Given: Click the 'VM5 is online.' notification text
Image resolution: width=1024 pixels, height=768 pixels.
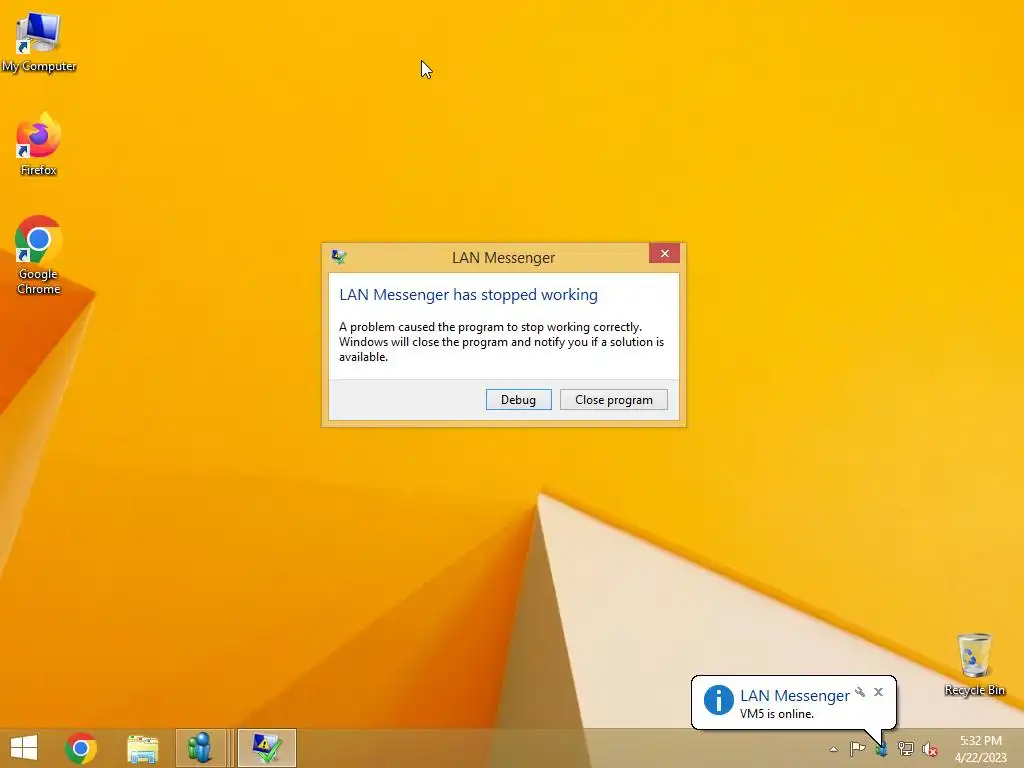Looking at the screenshot, I should [776, 714].
